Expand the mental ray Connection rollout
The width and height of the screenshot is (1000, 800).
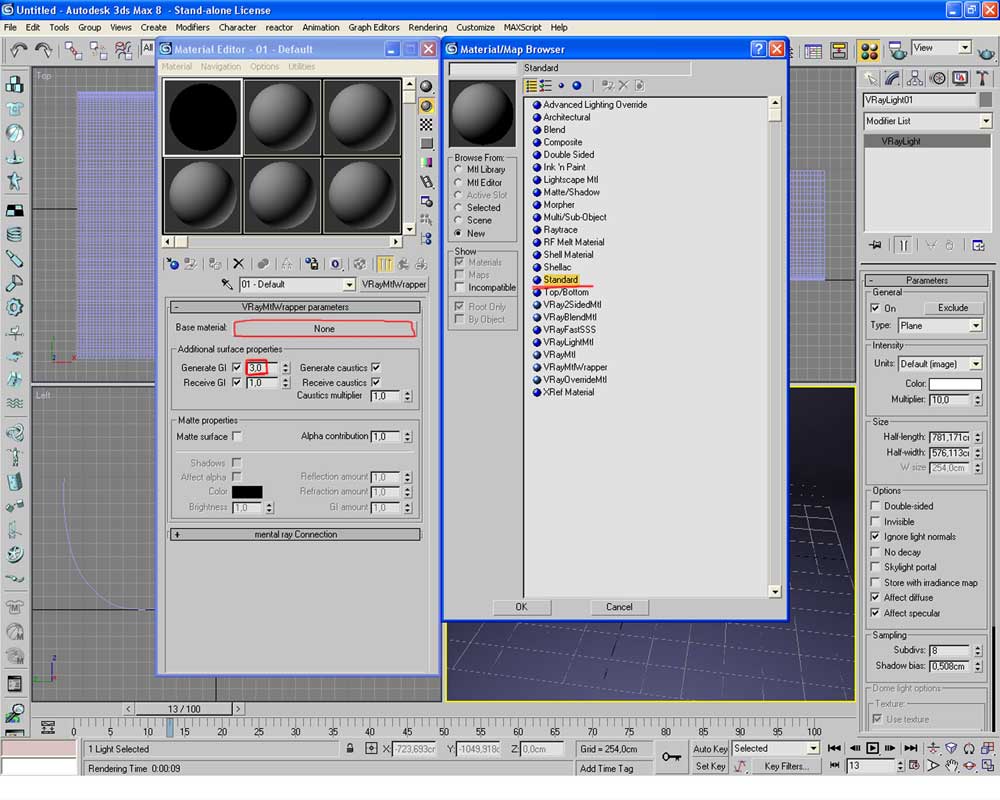pyautogui.click(x=295, y=535)
